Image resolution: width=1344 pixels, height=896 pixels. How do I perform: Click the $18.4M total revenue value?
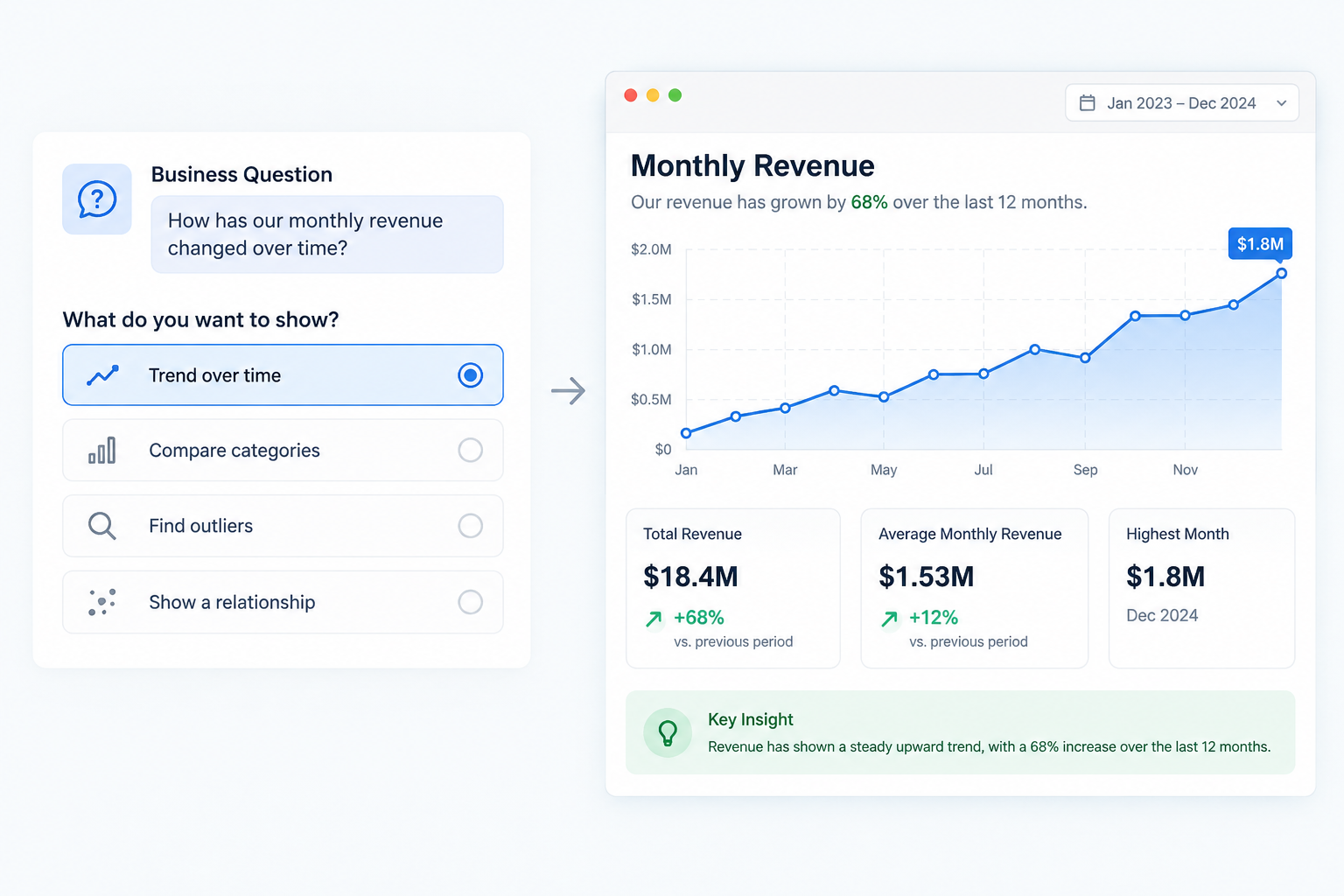(x=690, y=577)
